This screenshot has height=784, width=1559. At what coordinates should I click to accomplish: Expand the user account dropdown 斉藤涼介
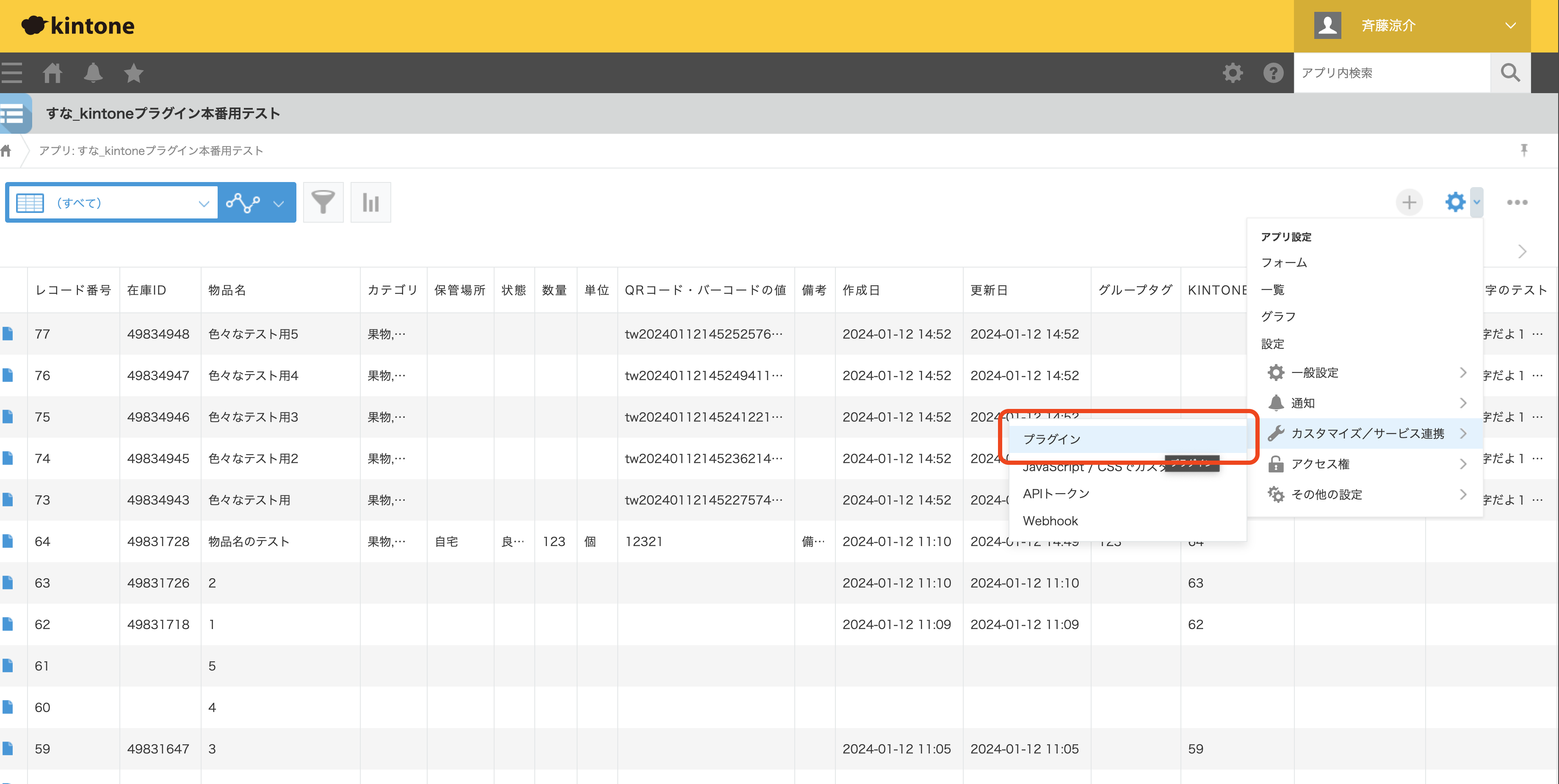coord(1412,26)
